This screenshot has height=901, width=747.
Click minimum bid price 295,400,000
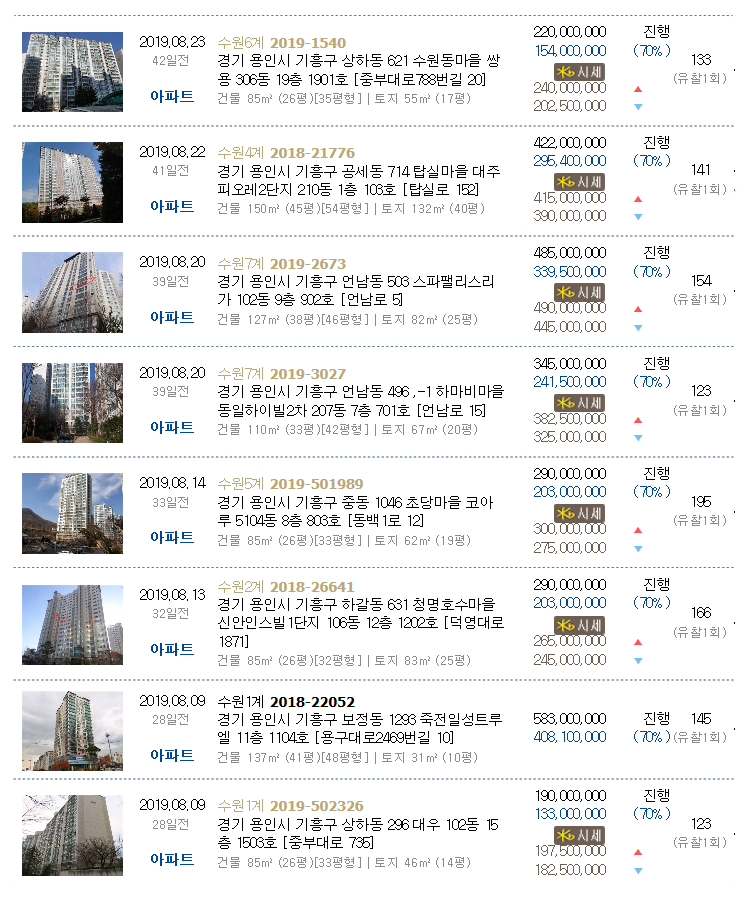coord(569,161)
